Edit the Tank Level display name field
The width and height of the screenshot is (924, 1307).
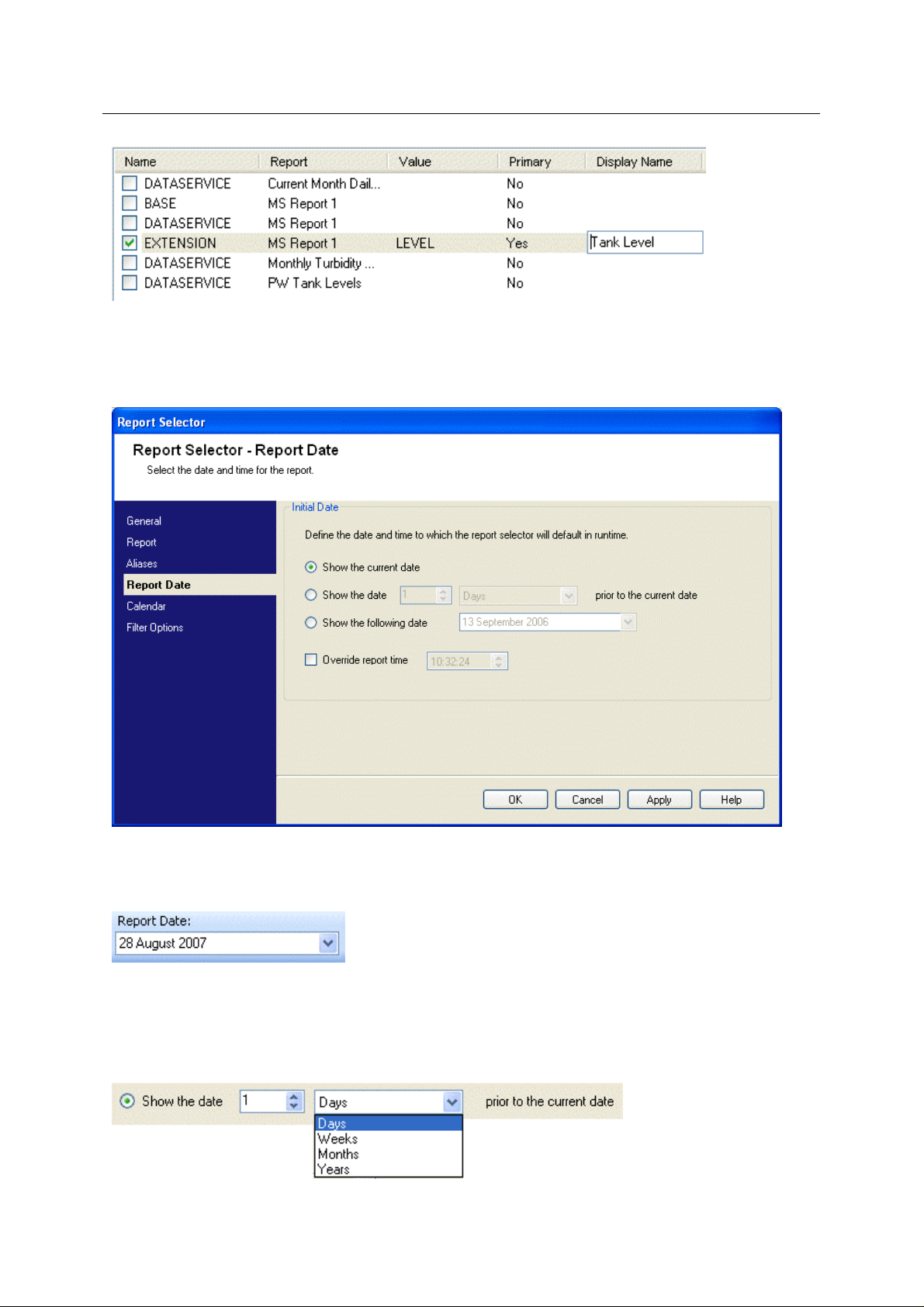645,242
